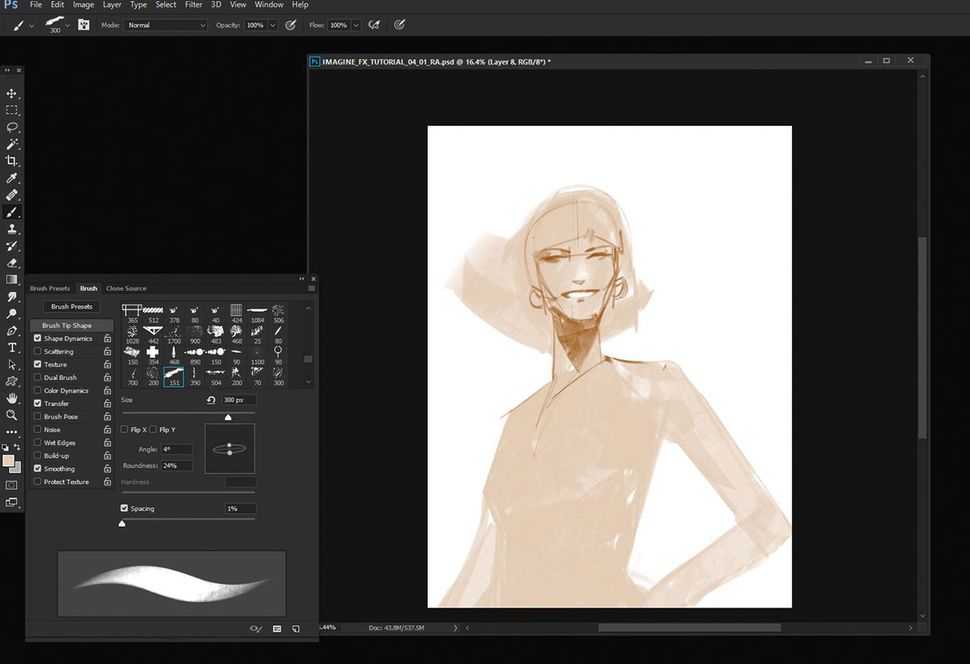Switch to the Brush Presets tab

click(49, 288)
